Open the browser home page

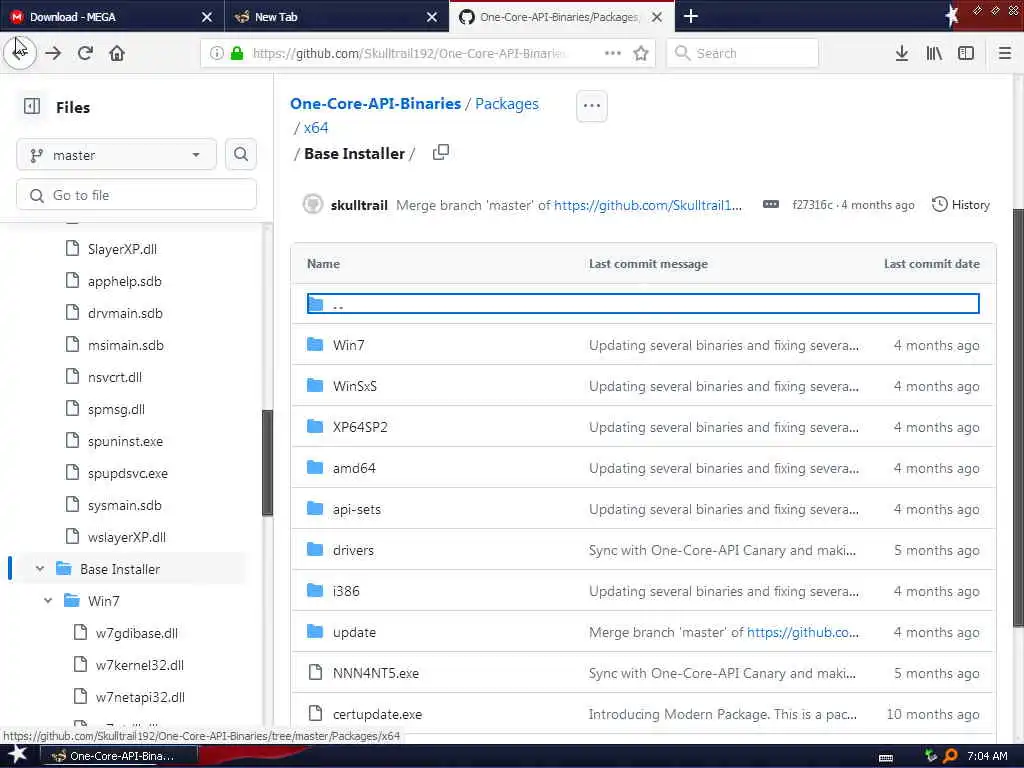[117, 53]
